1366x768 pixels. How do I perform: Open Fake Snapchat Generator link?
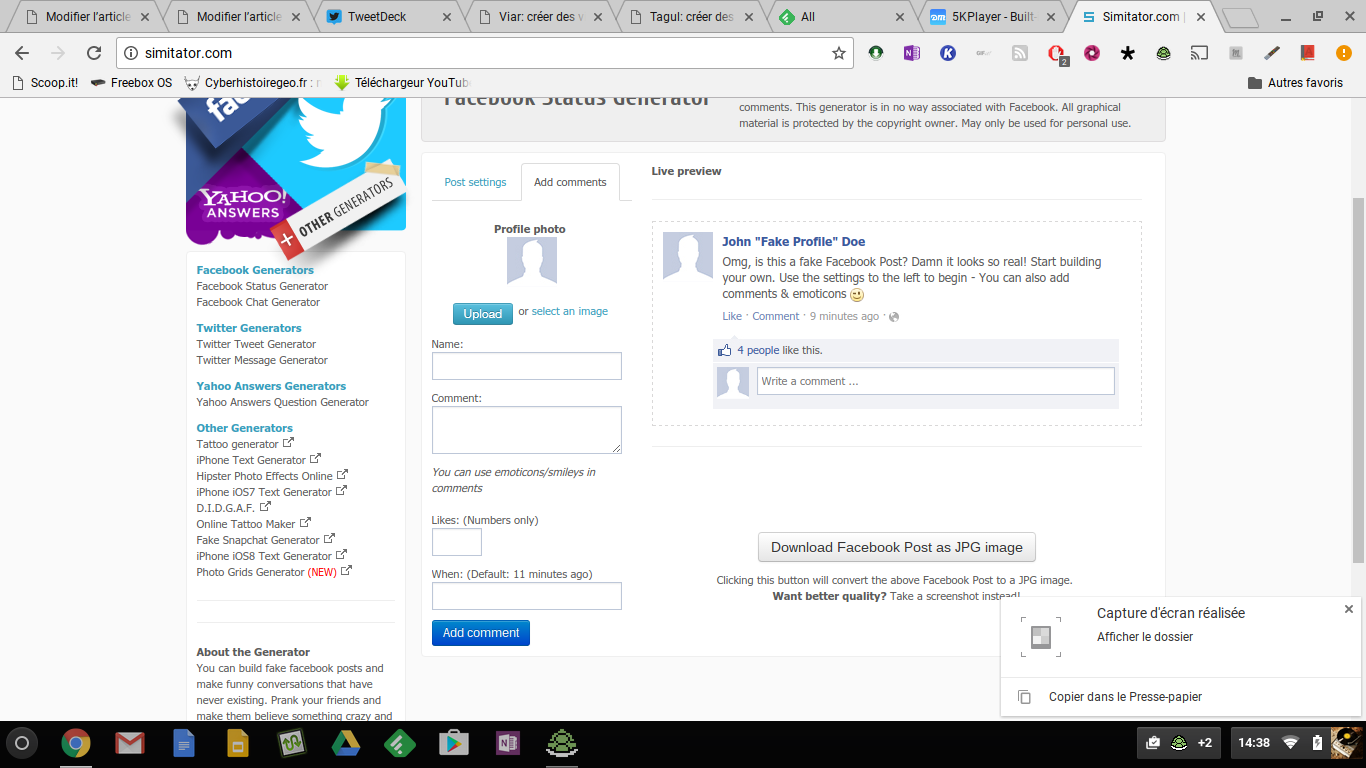pyautogui.click(x=265, y=540)
